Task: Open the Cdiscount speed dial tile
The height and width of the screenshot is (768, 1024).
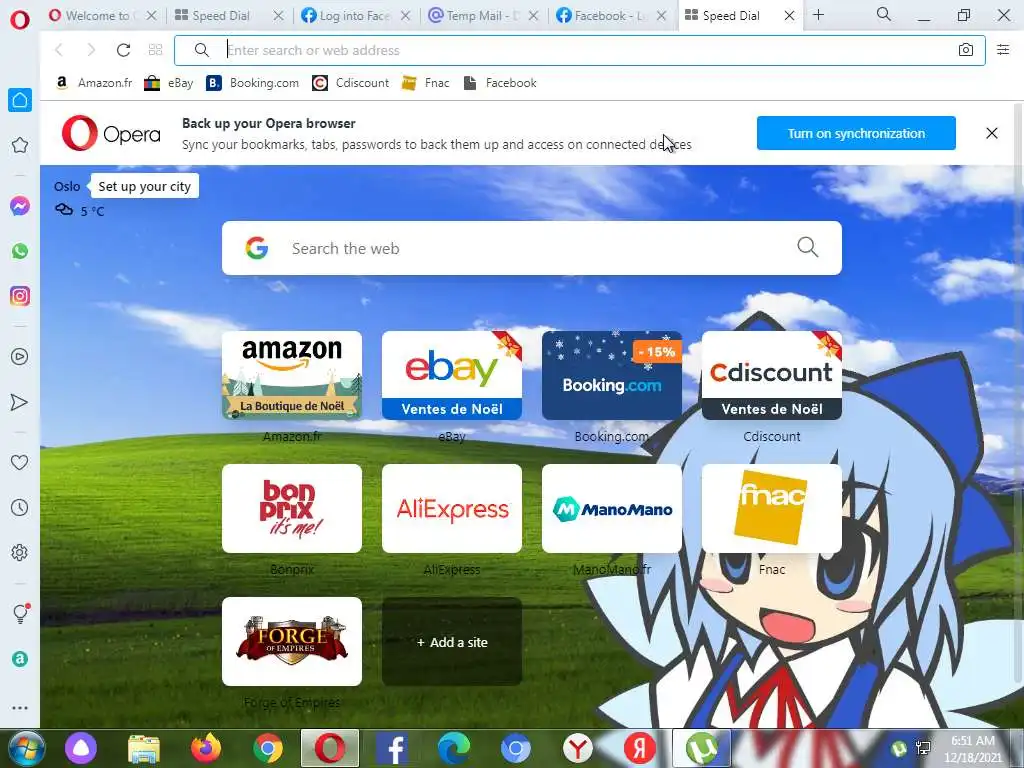Action: (x=772, y=376)
